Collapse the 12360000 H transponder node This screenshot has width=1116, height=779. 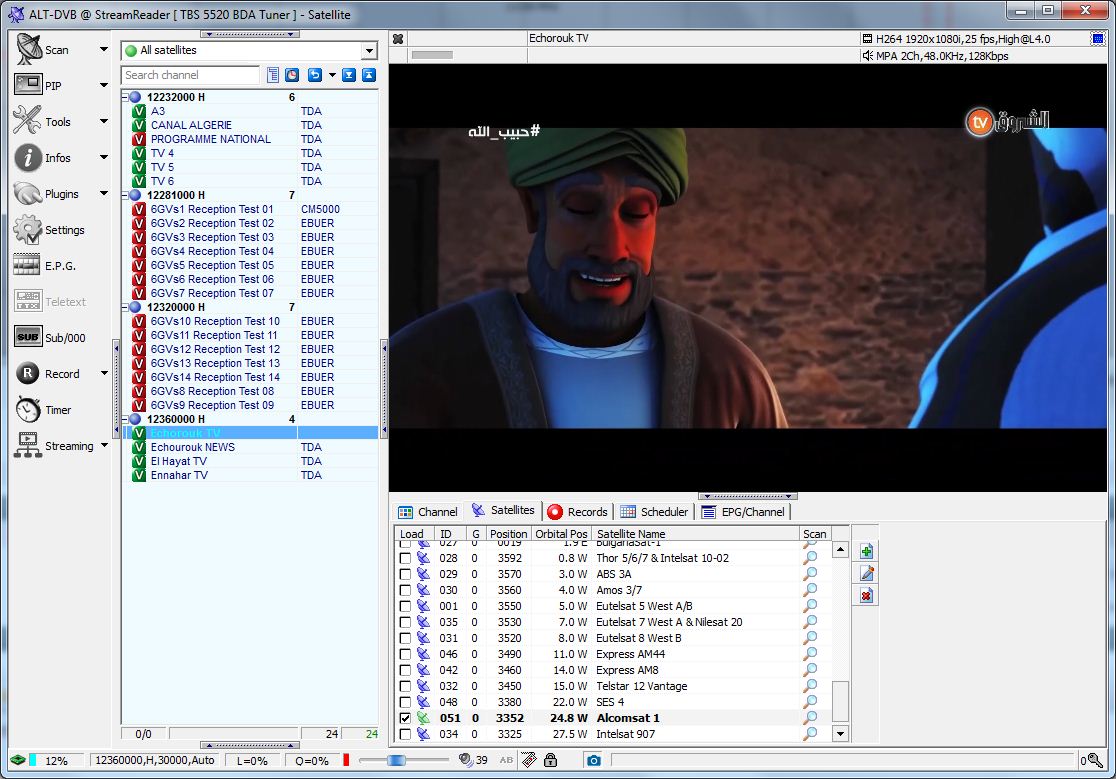click(x=125, y=419)
